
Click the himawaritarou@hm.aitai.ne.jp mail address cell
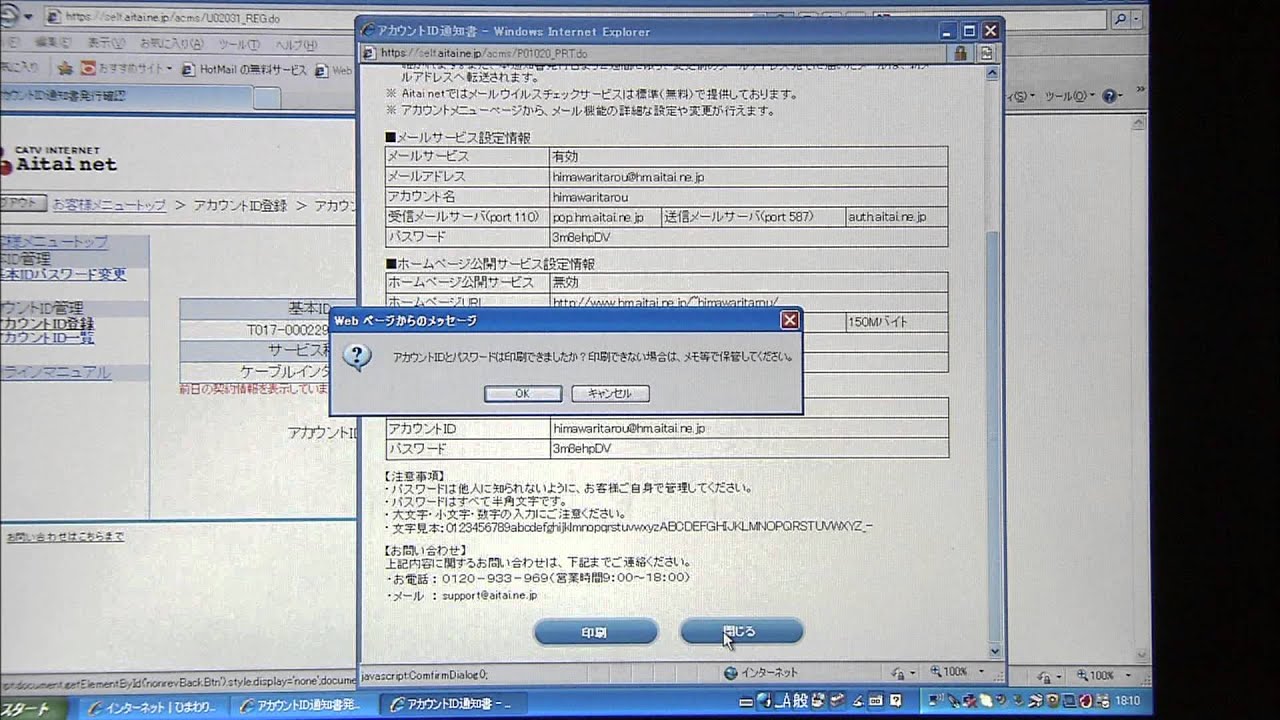click(748, 176)
